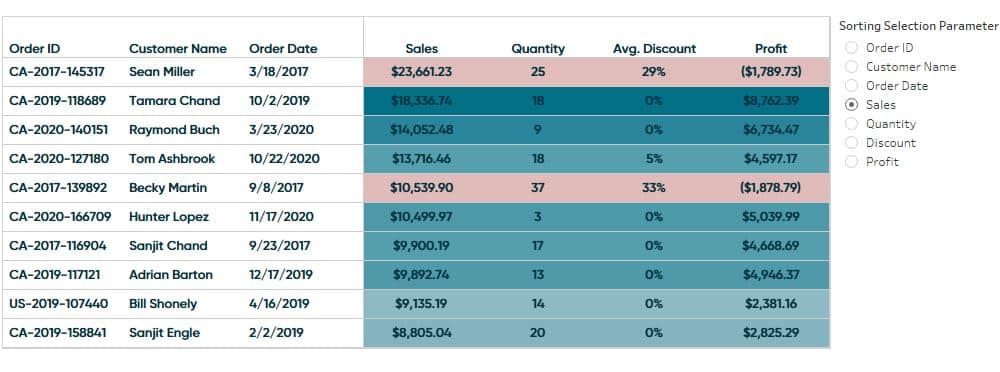The height and width of the screenshot is (372, 1000).
Task: Select Bill Shonely's $9,135.19 sales cell
Action: [x=422, y=304]
